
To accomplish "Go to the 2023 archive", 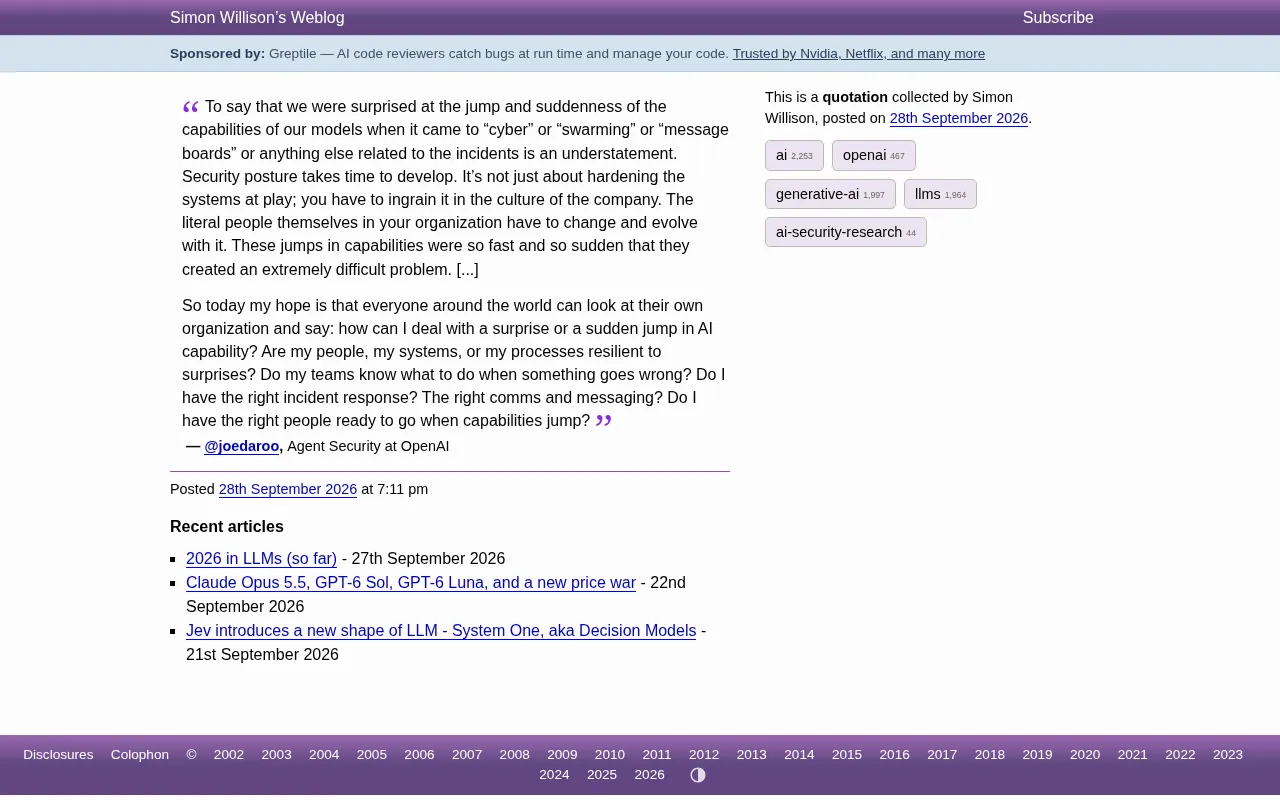I will (1228, 755).
